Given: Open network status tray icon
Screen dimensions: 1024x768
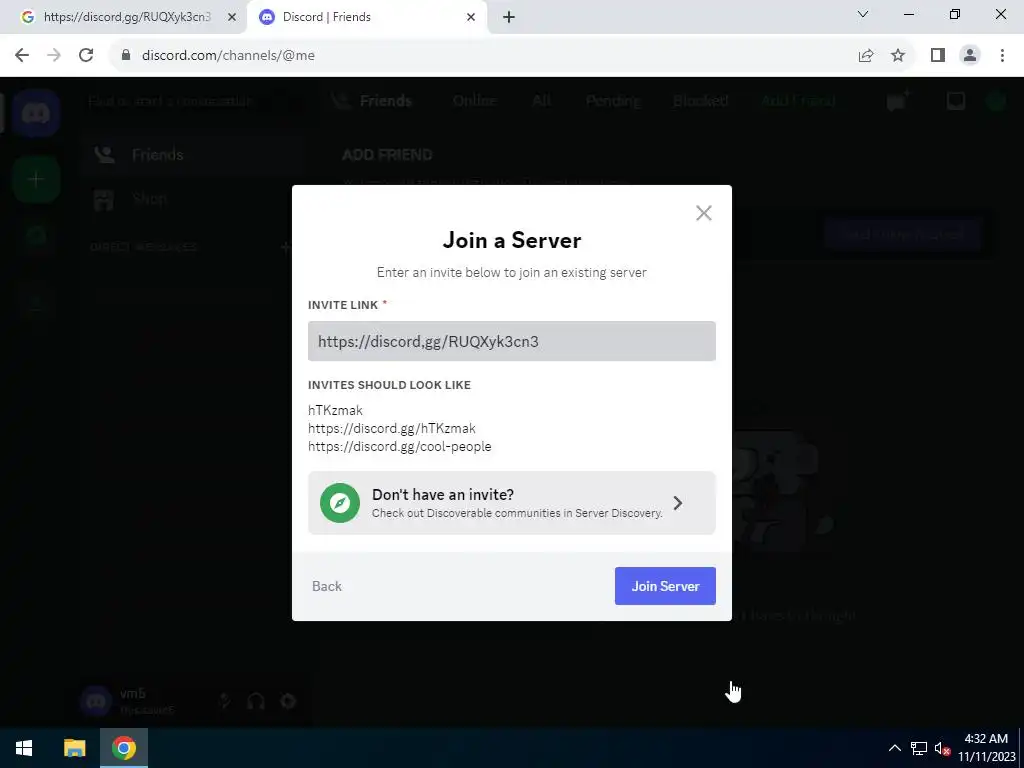Looking at the screenshot, I should (919, 748).
